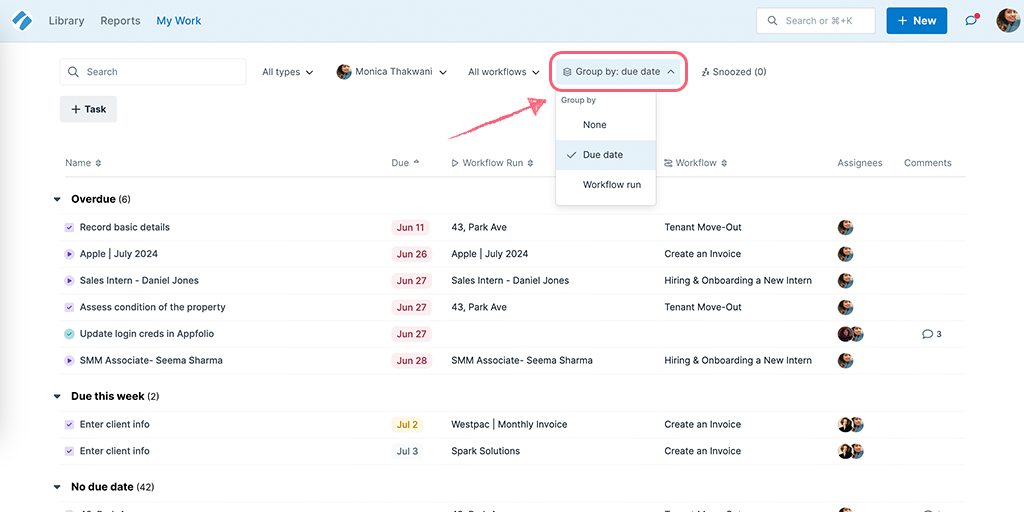
Task: Click the play icon beside Apple | July 2024
Action: 69,254
